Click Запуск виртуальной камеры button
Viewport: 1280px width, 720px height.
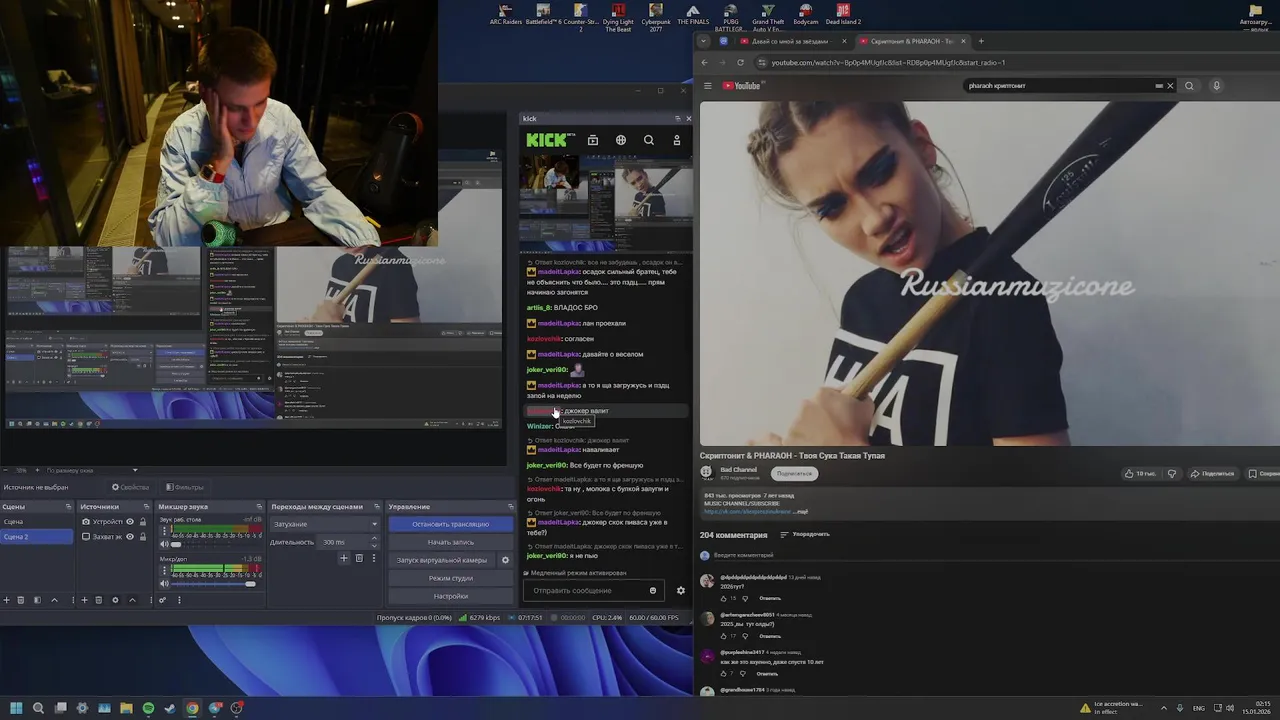pyautogui.click(x=441, y=560)
